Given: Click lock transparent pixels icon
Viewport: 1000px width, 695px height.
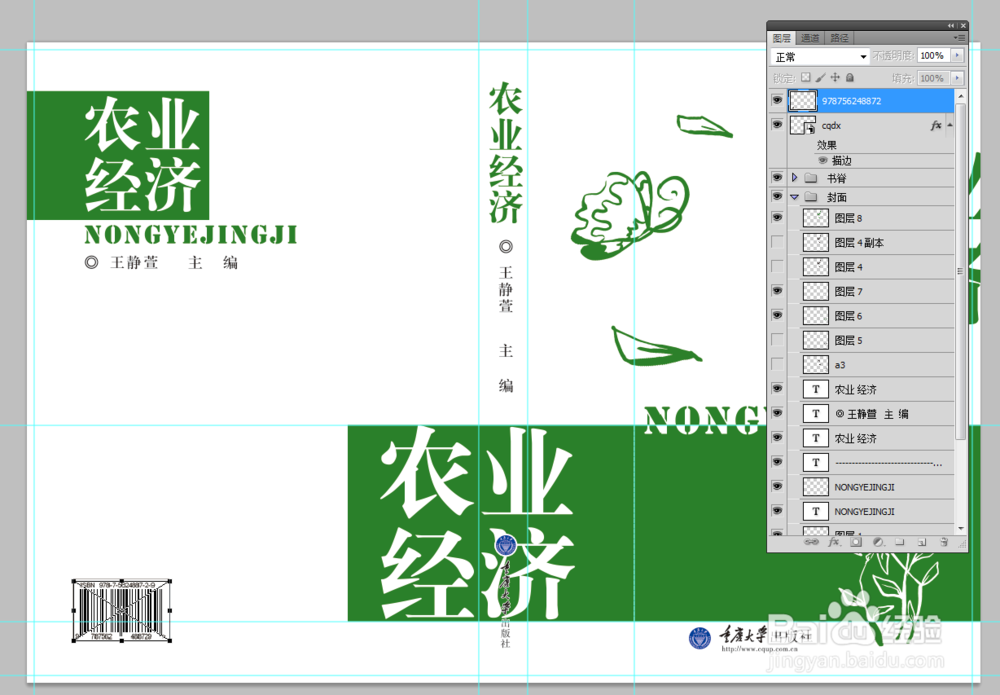Looking at the screenshot, I should click(805, 77).
